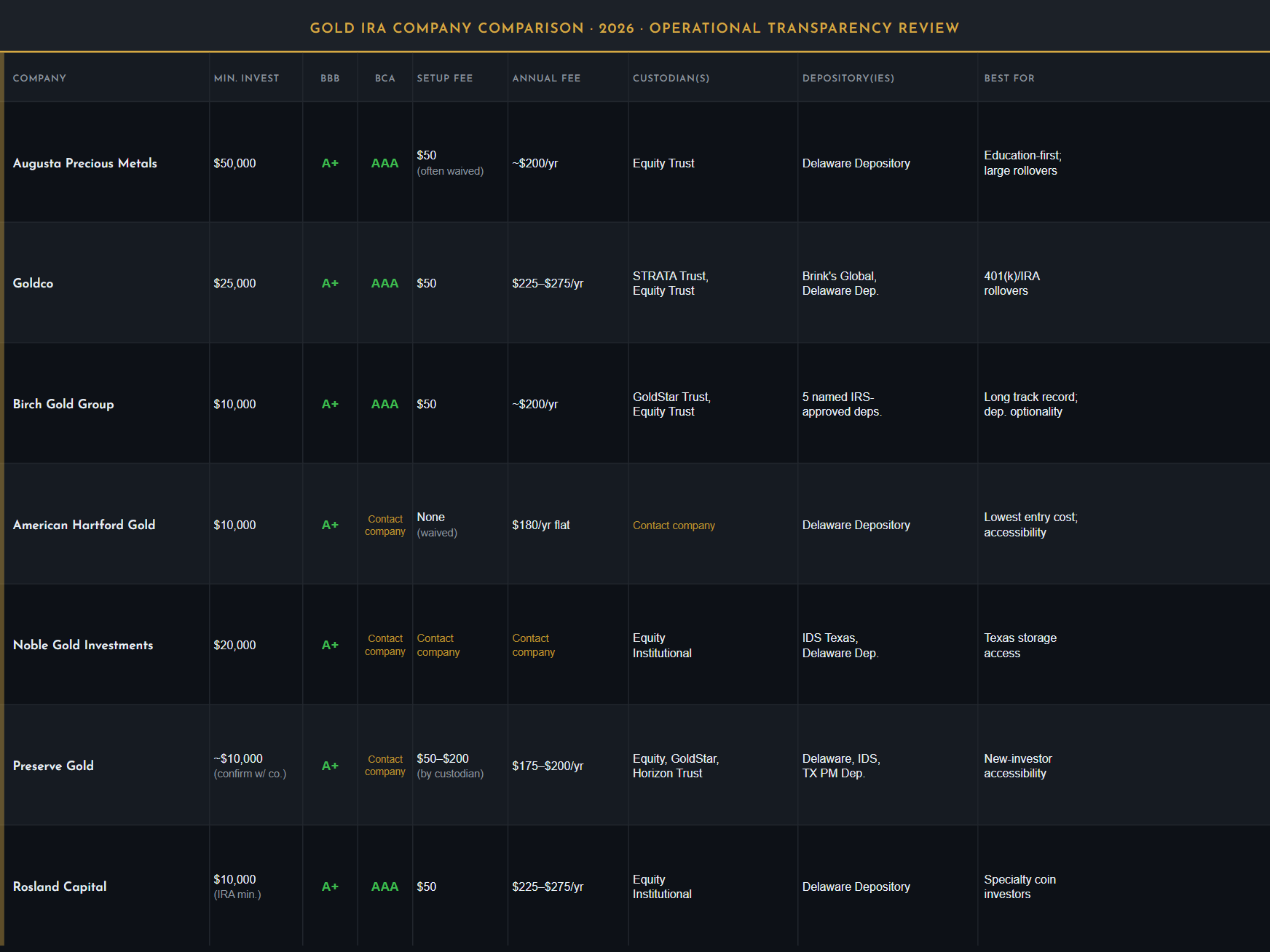Viewport: 1270px width, 952px height.
Task: Select the Noble Gold Investments company name
Action: [x=83, y=645]
